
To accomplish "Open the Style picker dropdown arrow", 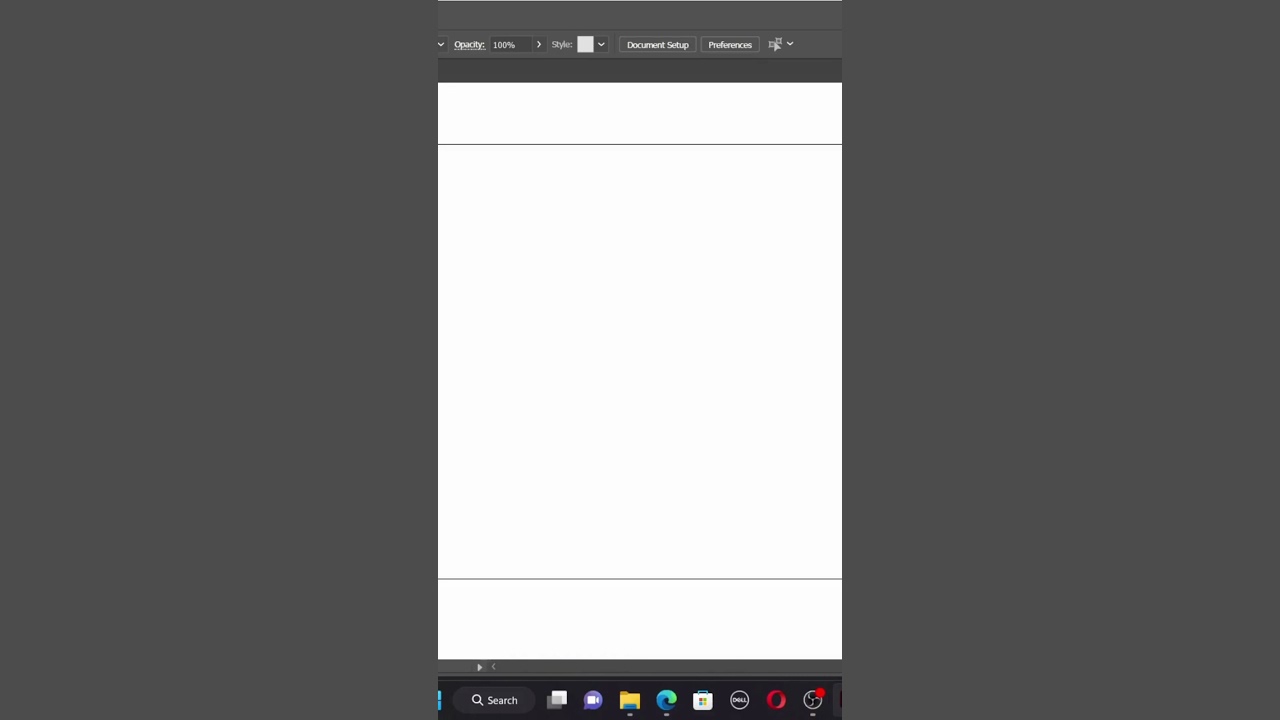I will [601, 45].
